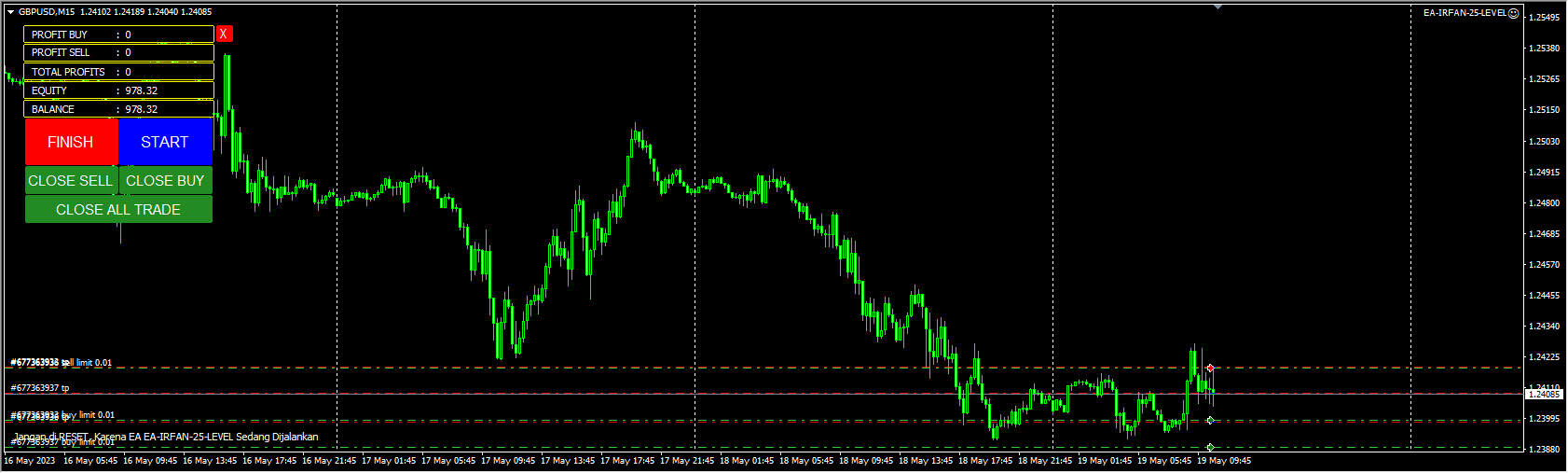
Task: Select the red sell limit order arrow
Action: coord(1210,369)
